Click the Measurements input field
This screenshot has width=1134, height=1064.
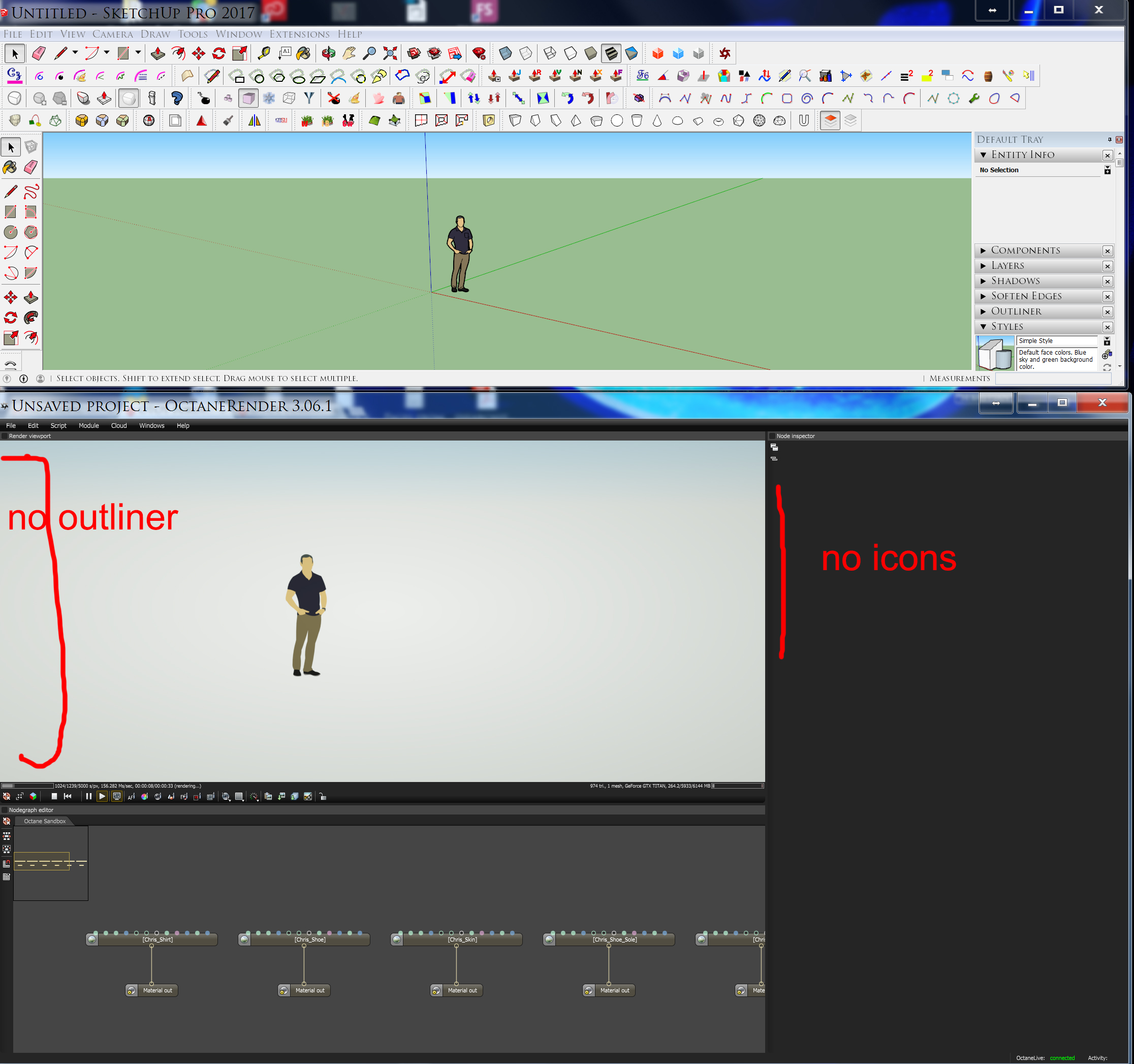pyautogui.click(x=1053, y=378)
